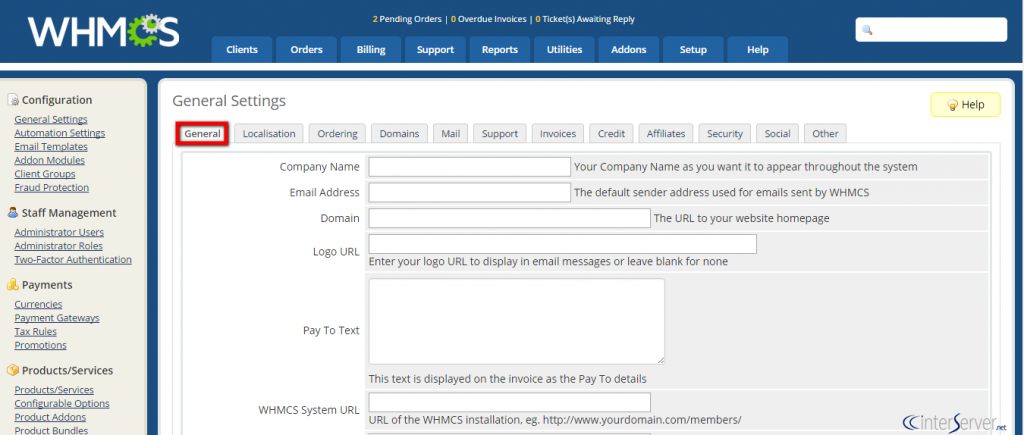Open the Help menu in navigation bar
This screenshot has width=1024, height=435.
coord(758,50)
